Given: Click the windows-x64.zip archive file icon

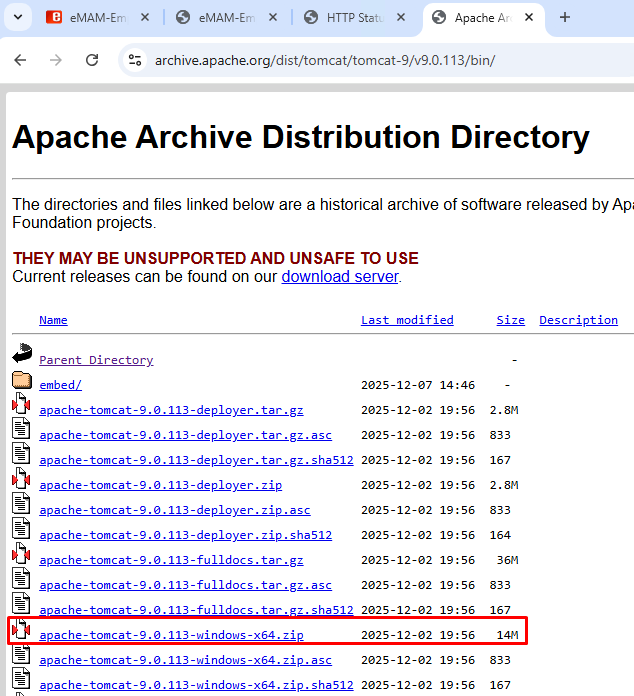Looking at the screenshot, I should coord(22,630).
